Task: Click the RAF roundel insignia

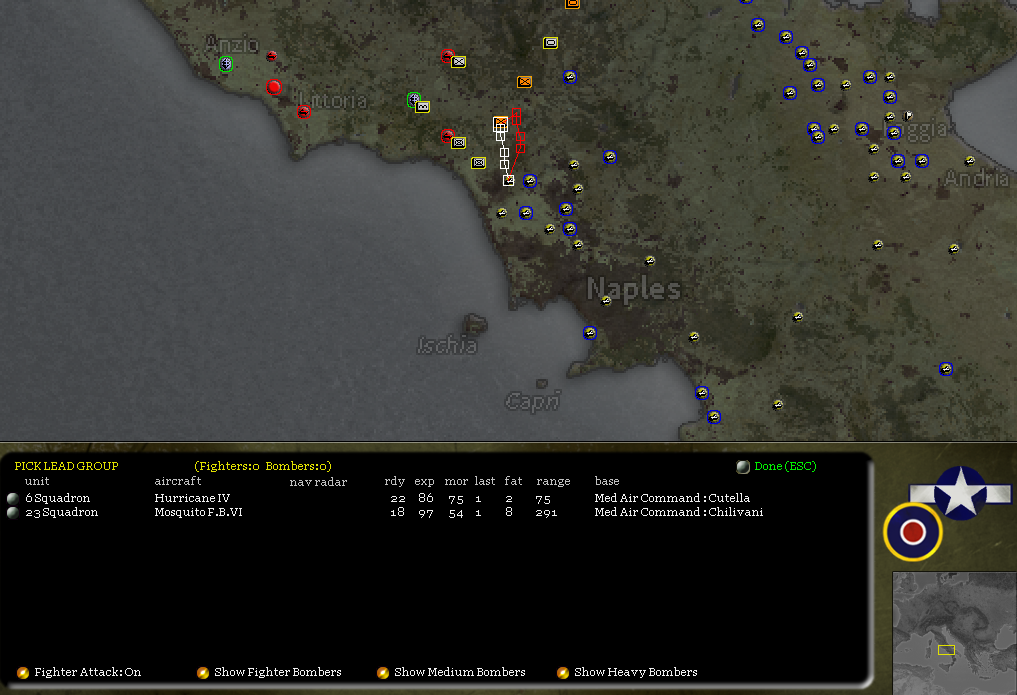Action: pyautogui.click(x=913, y=532)
